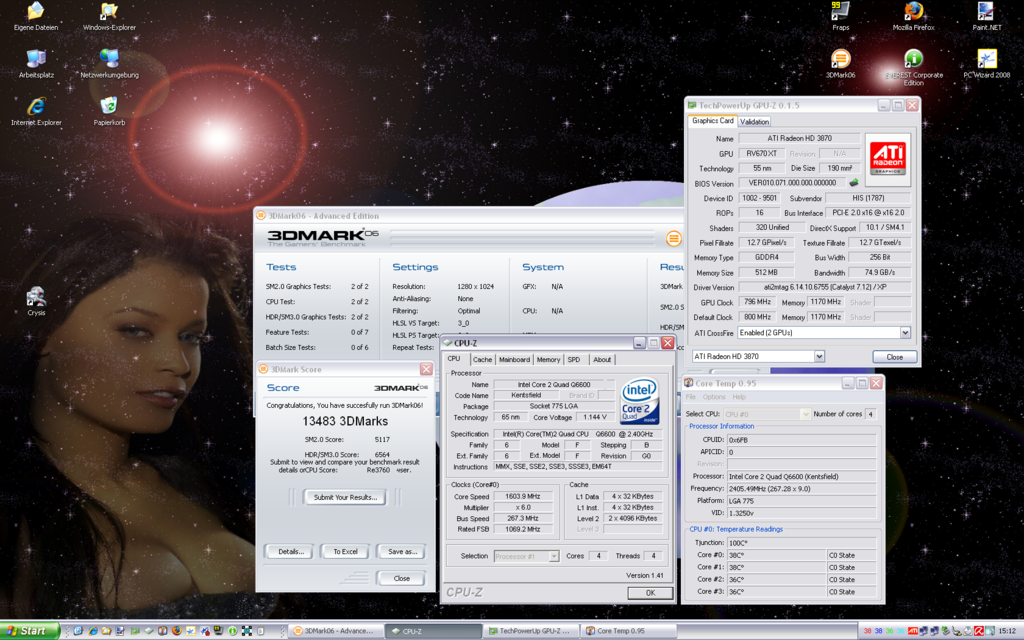
Task: Click the system tray clock showing 15:12
Action: (x=1006, y=631)
